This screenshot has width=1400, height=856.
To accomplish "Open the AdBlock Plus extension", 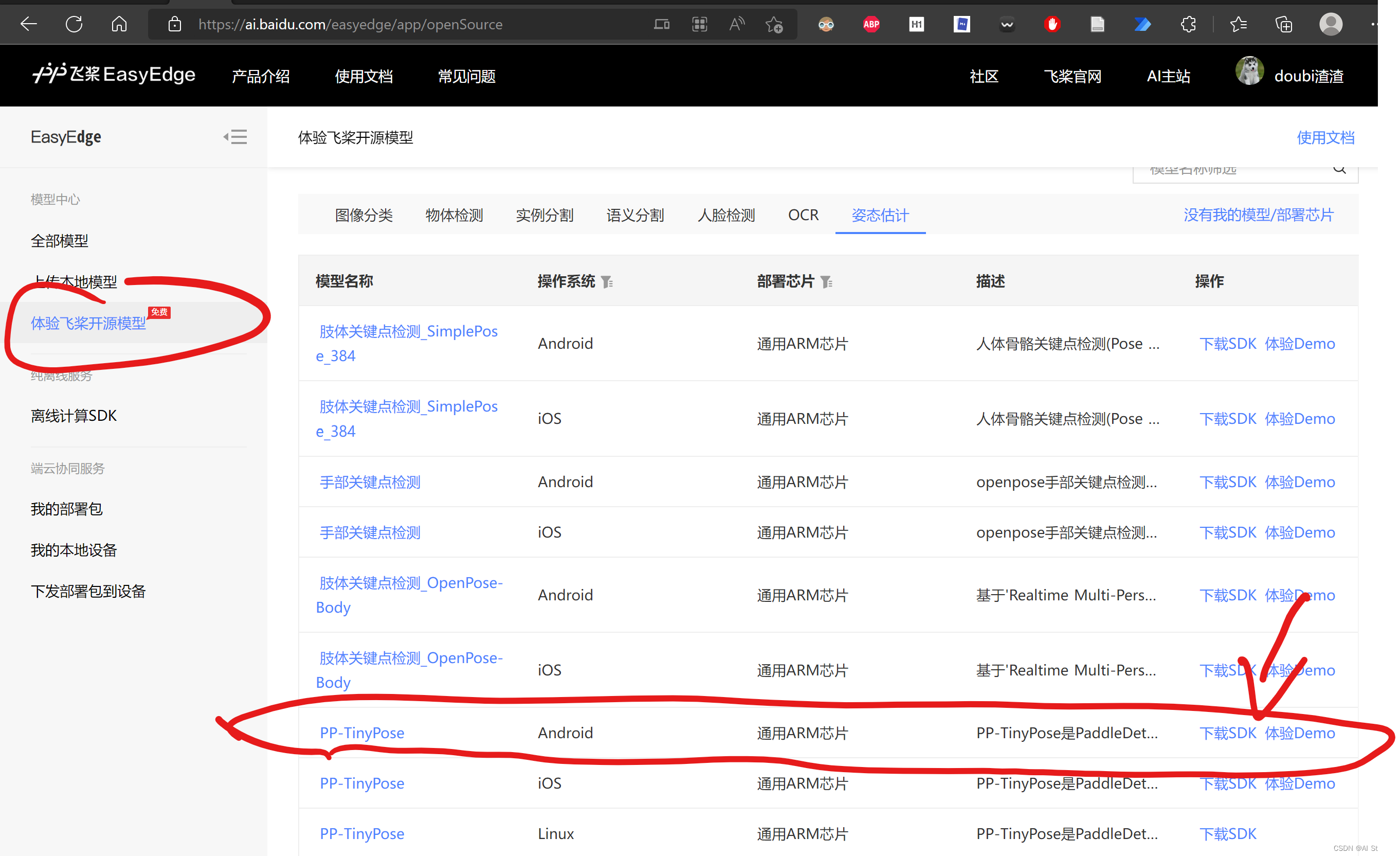I will click(870, 24).
